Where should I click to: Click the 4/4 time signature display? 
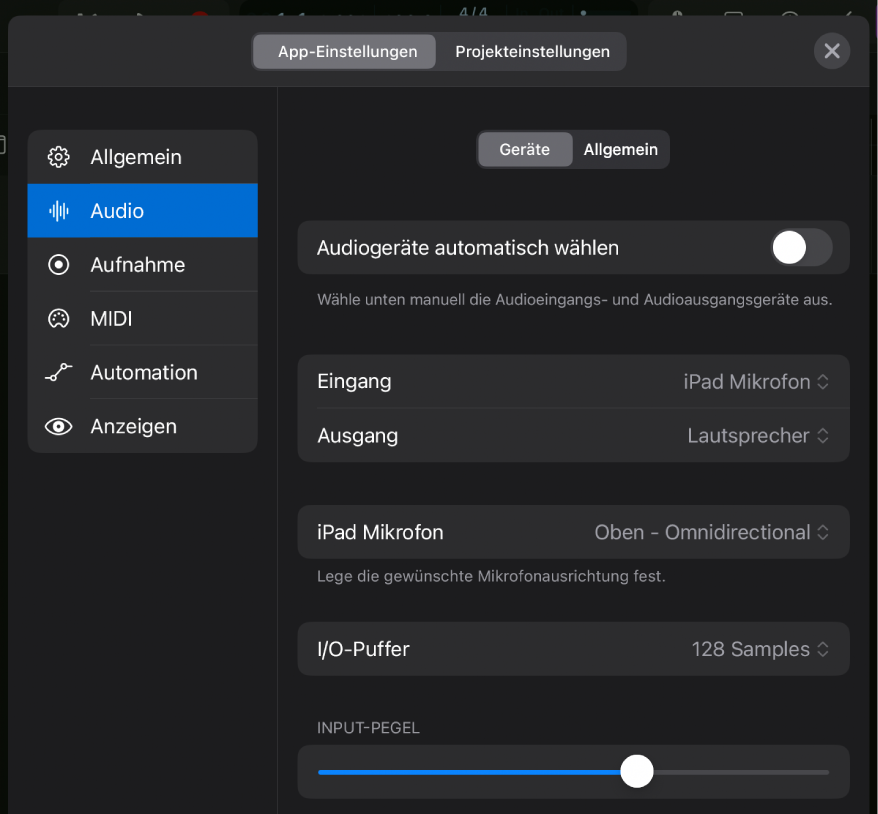[x=472, y=12]
